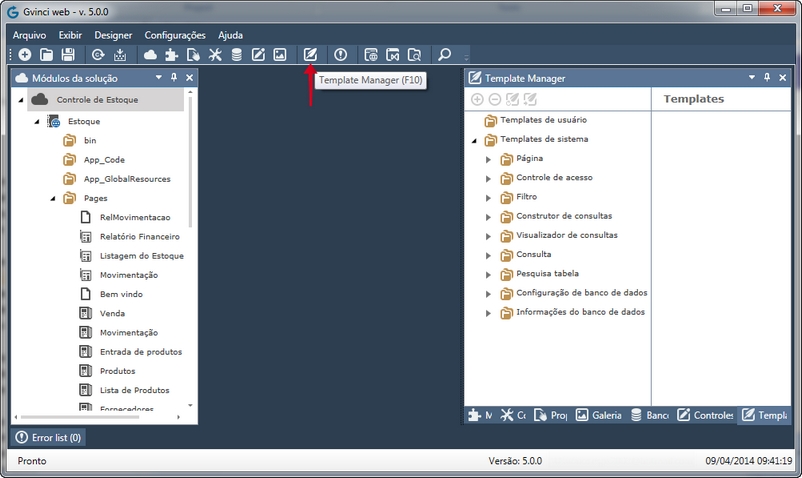The width and height of the screenshot is (802, 478).
Task: Collapse the Pages folder in solution tree
Action: (x=52, y=199)
